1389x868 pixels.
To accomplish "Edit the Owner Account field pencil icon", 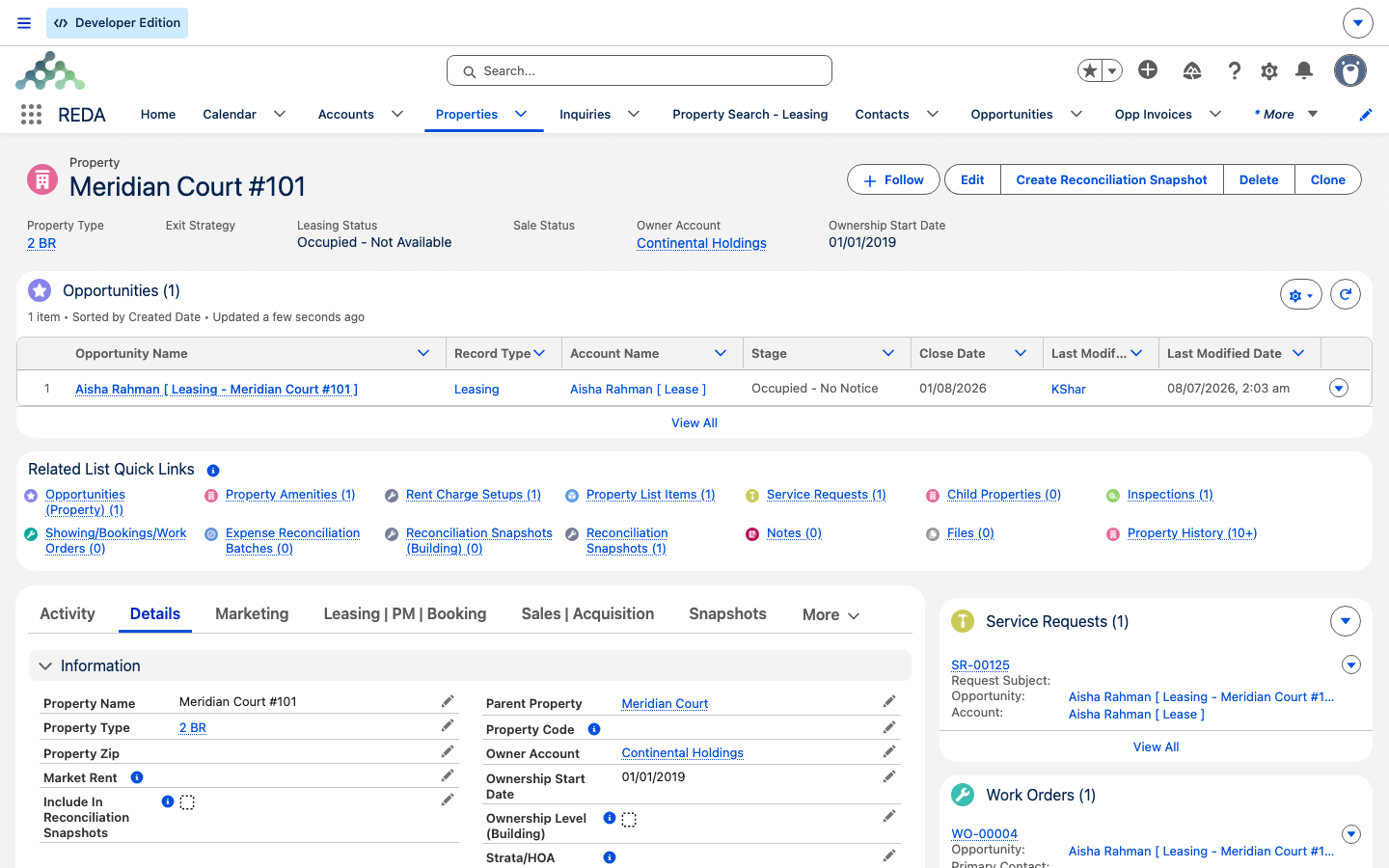I will coord(889,751).
